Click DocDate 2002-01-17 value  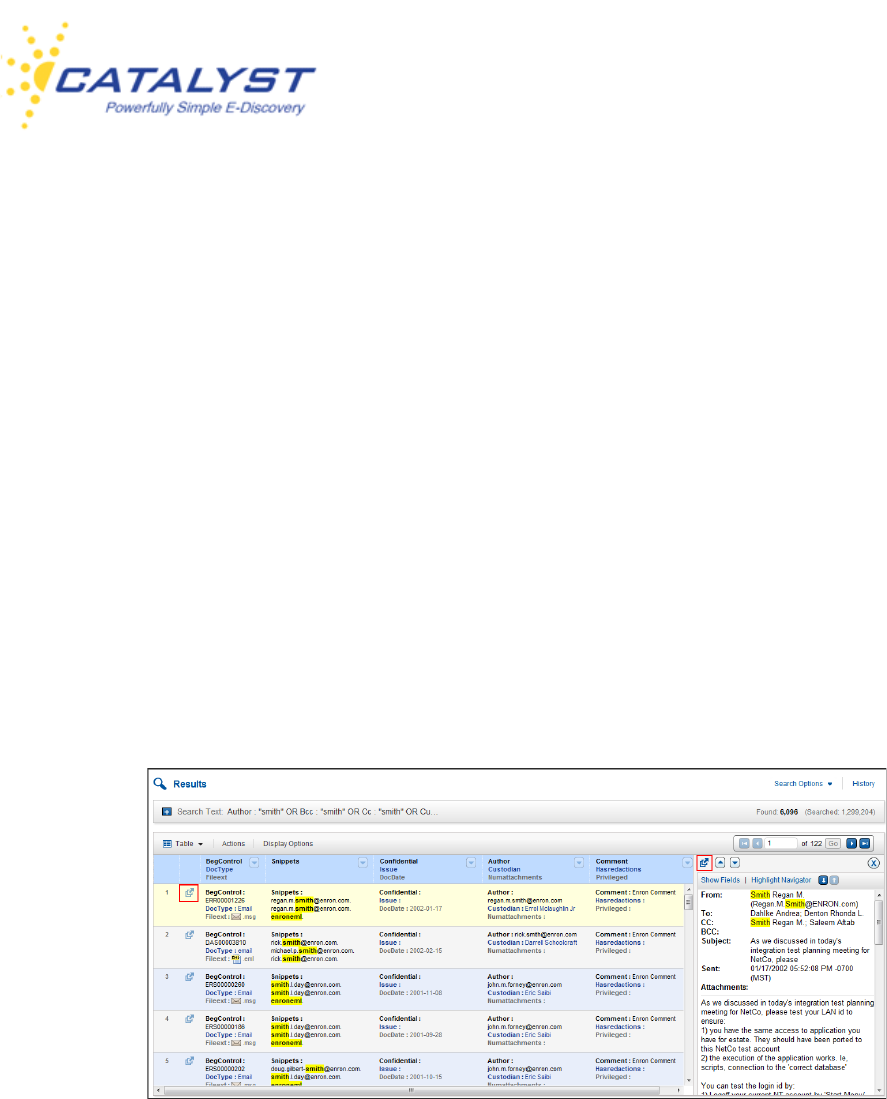[425, 909]
